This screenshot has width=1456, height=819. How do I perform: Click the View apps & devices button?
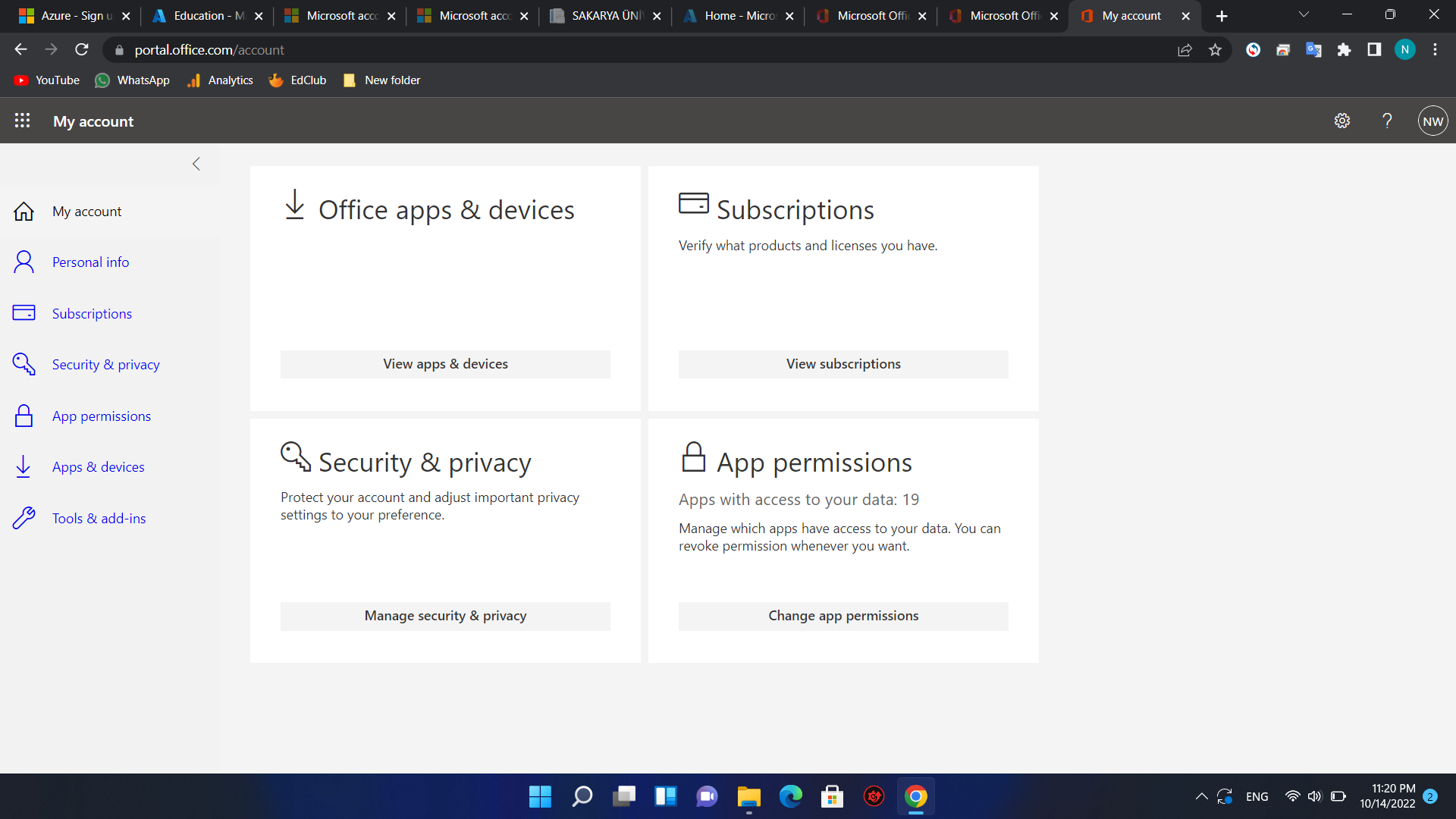pyautogui.click(x=445, y=364)
